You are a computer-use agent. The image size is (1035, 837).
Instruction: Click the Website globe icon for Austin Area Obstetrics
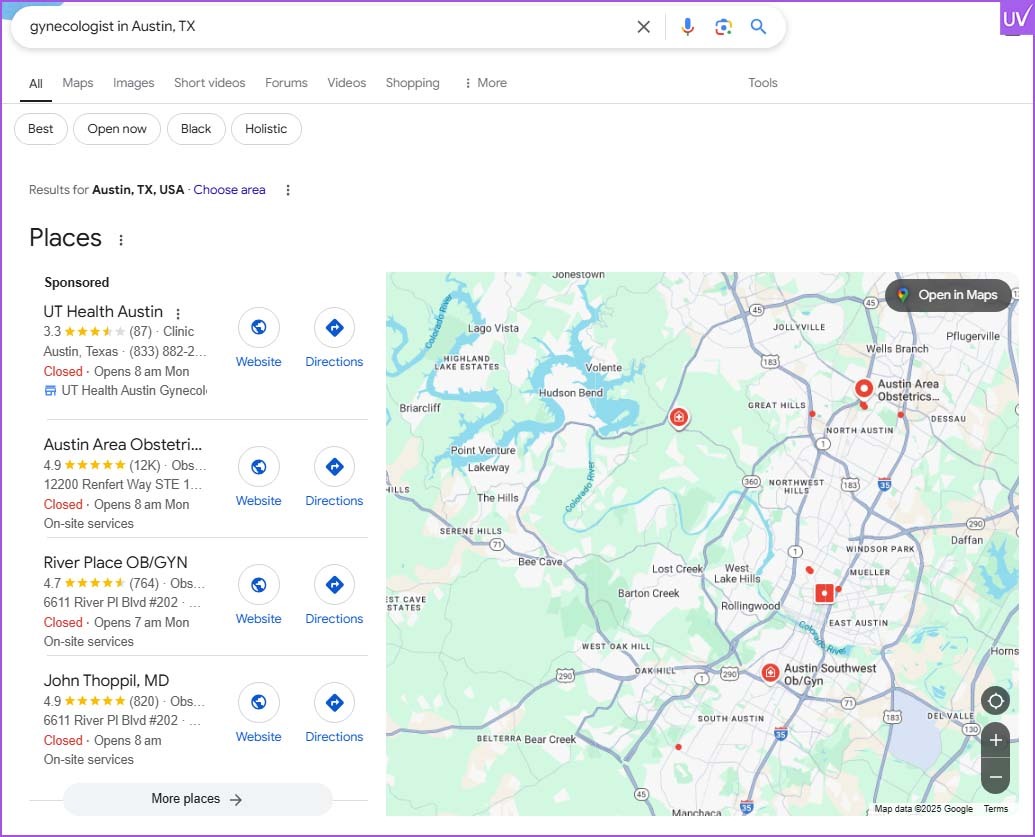[259, 467]
